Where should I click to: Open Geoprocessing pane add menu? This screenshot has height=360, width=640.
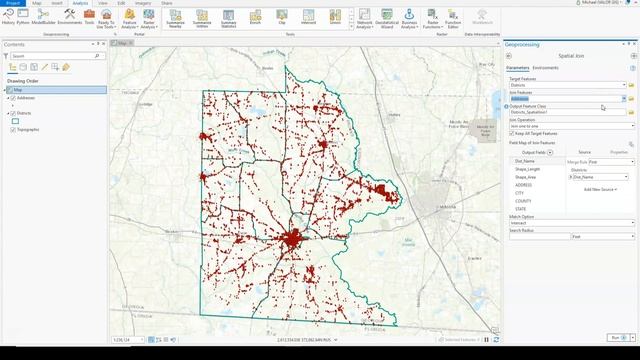(633, 56)
